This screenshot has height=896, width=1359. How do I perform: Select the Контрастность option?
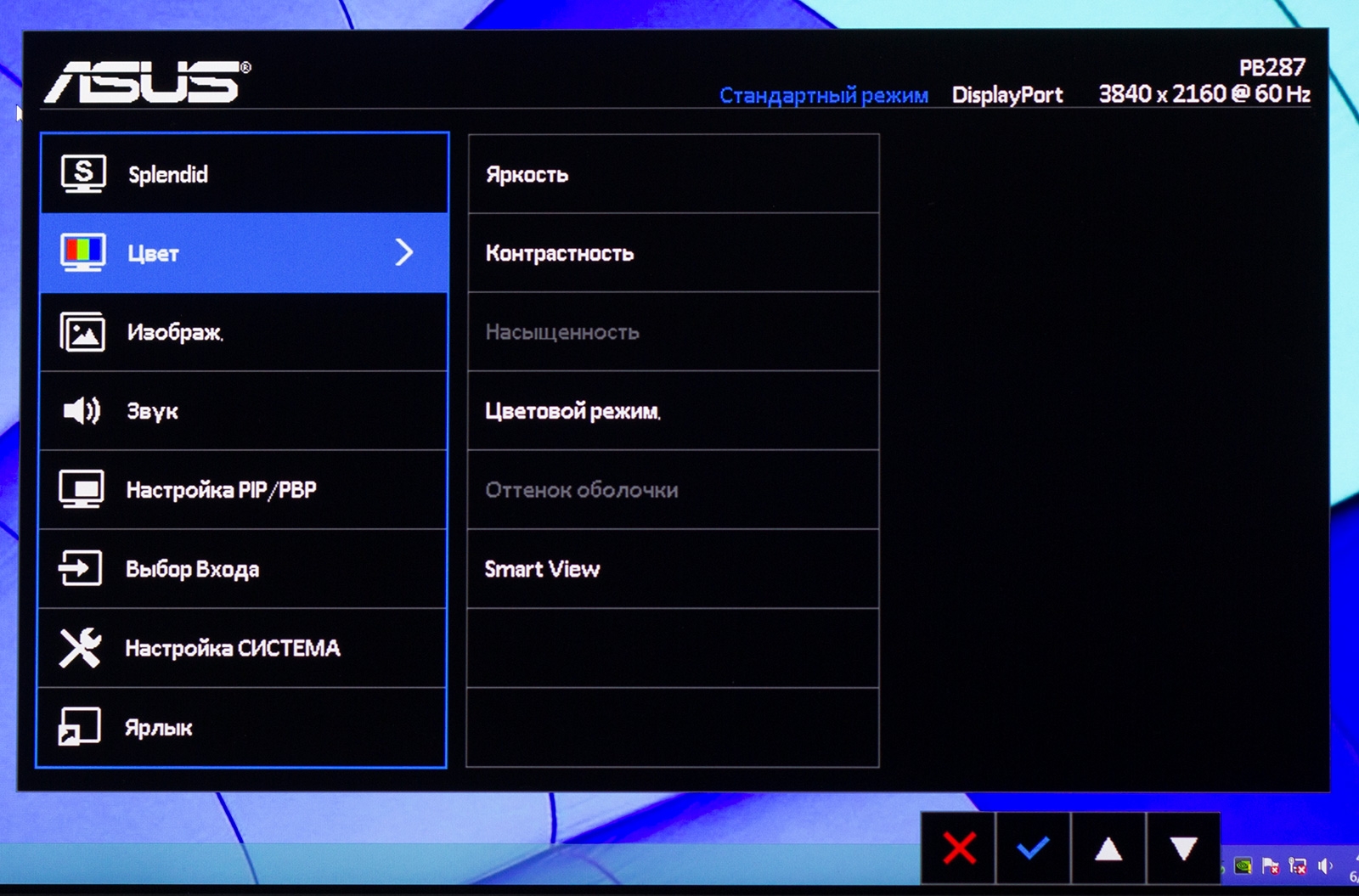pyautogui.click(x=673, y=253)
